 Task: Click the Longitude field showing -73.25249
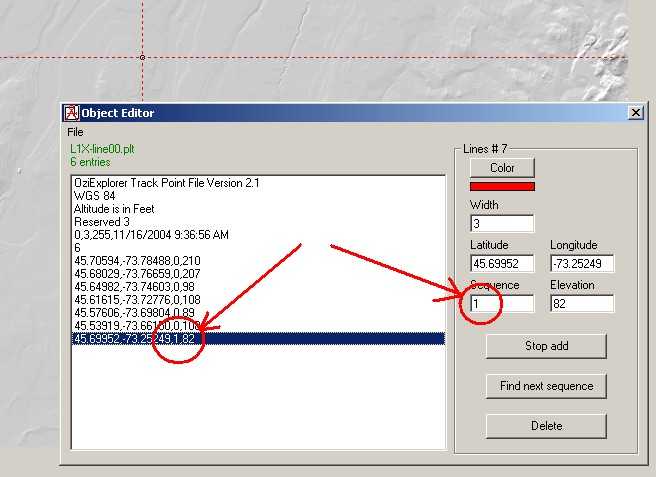pos(581,264)
